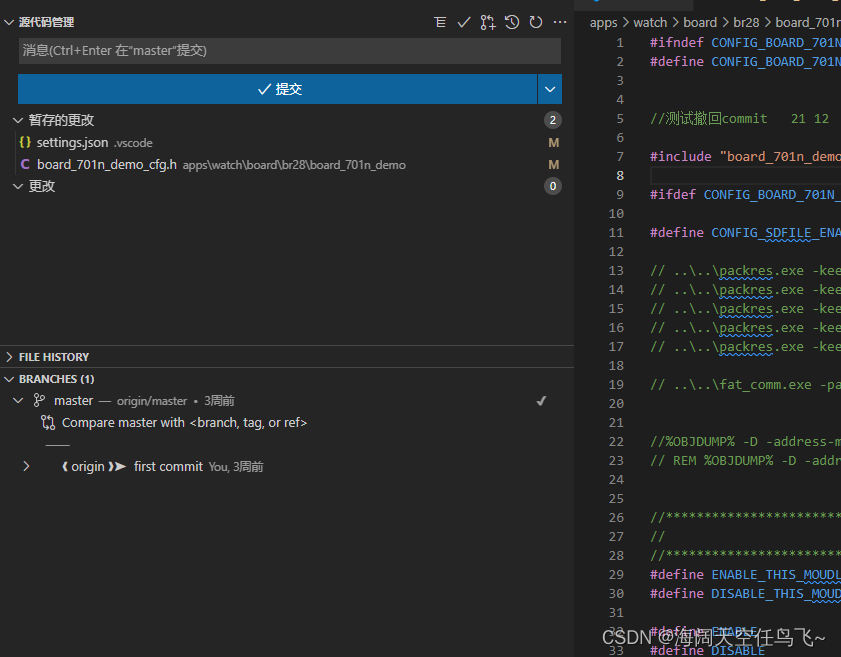Click the JSON icon beside settings.json
Image resolution: width=841 pixels, height=657 pixels.
click(x=25, y=142)
